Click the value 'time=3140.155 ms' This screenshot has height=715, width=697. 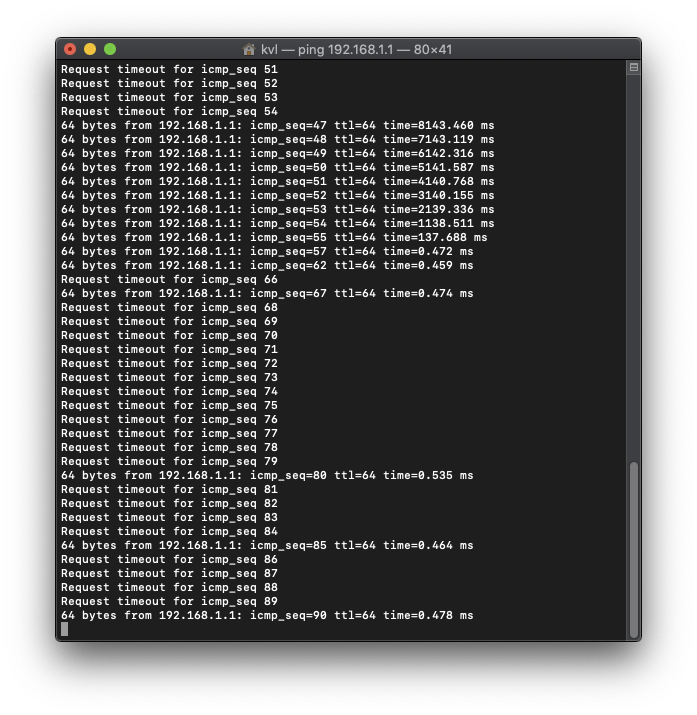(439, 195)
